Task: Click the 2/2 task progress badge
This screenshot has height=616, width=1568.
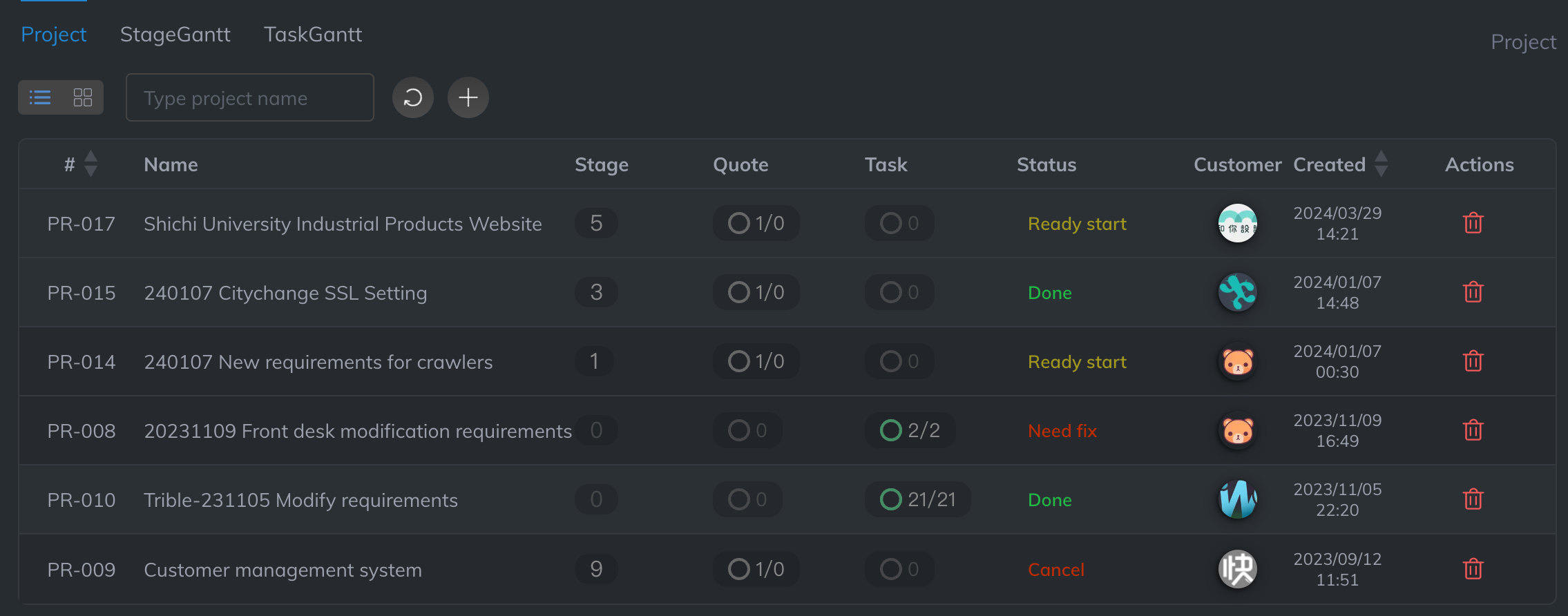Action: 910,430
